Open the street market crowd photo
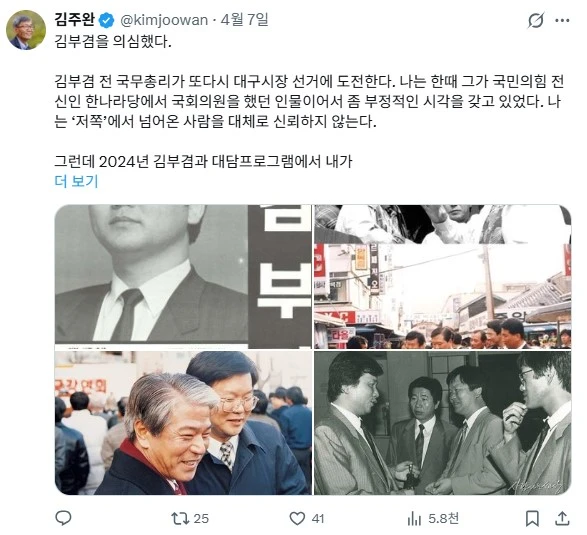This screenshot has height=535, width=587. 442,277
